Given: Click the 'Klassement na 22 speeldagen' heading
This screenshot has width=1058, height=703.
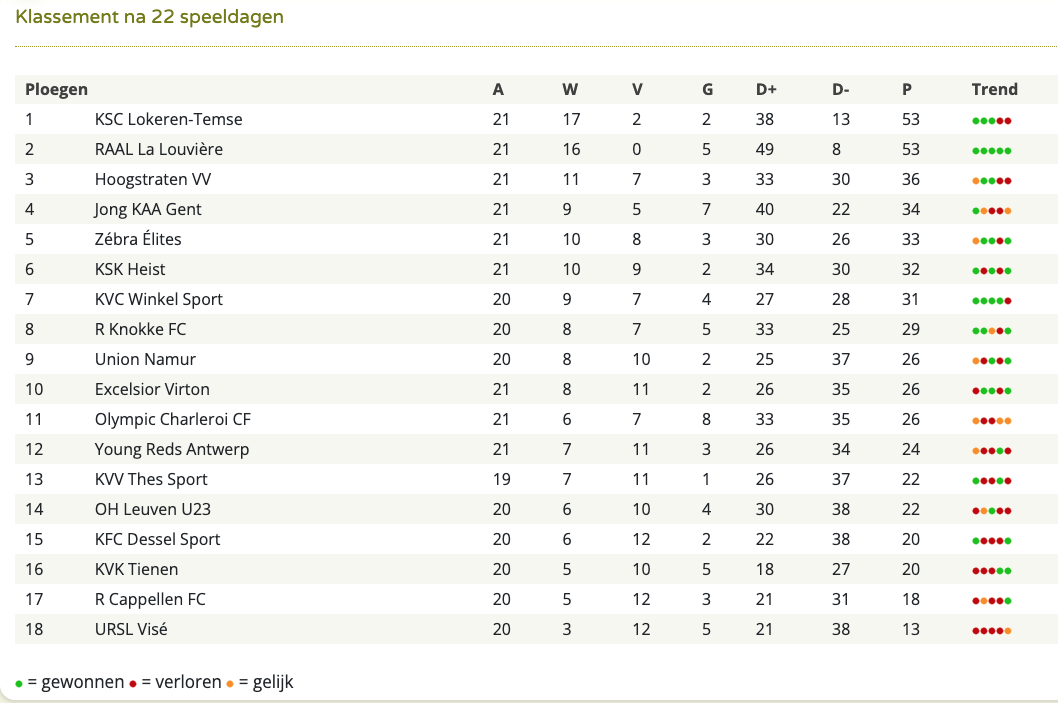Looking at the screenshot, I should (x=150, y=17).
